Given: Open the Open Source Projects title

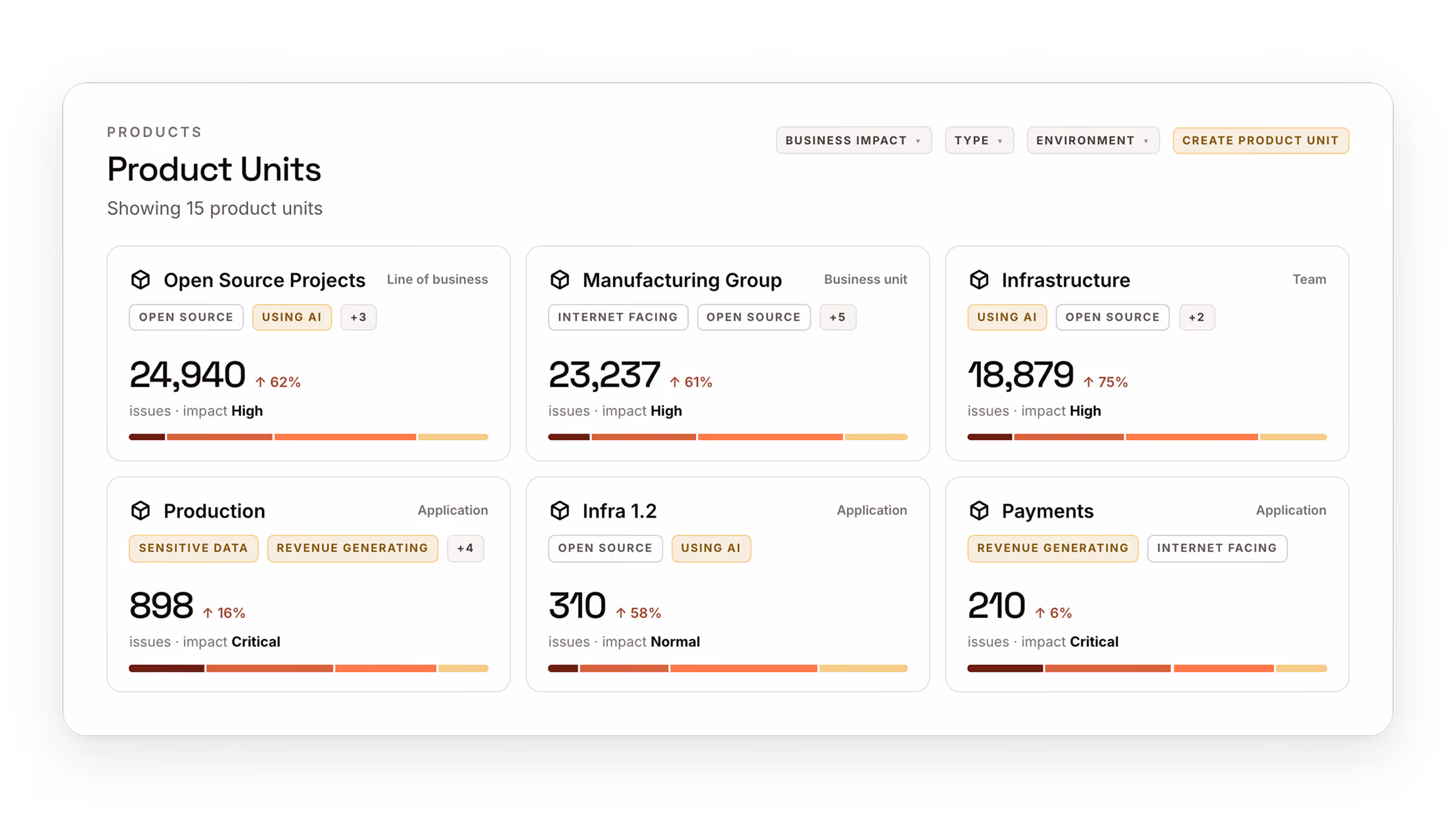Looking at the screenshot, I should (264, 280).
